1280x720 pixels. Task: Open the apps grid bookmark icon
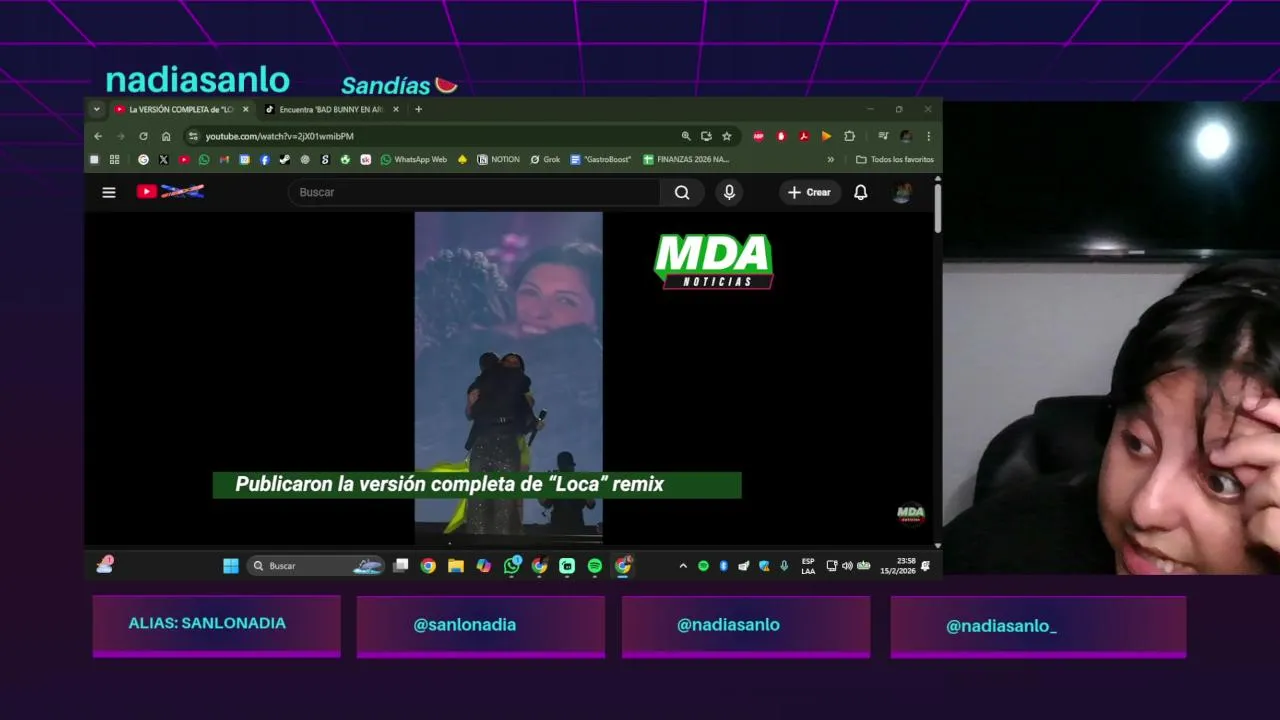(114, 159)
